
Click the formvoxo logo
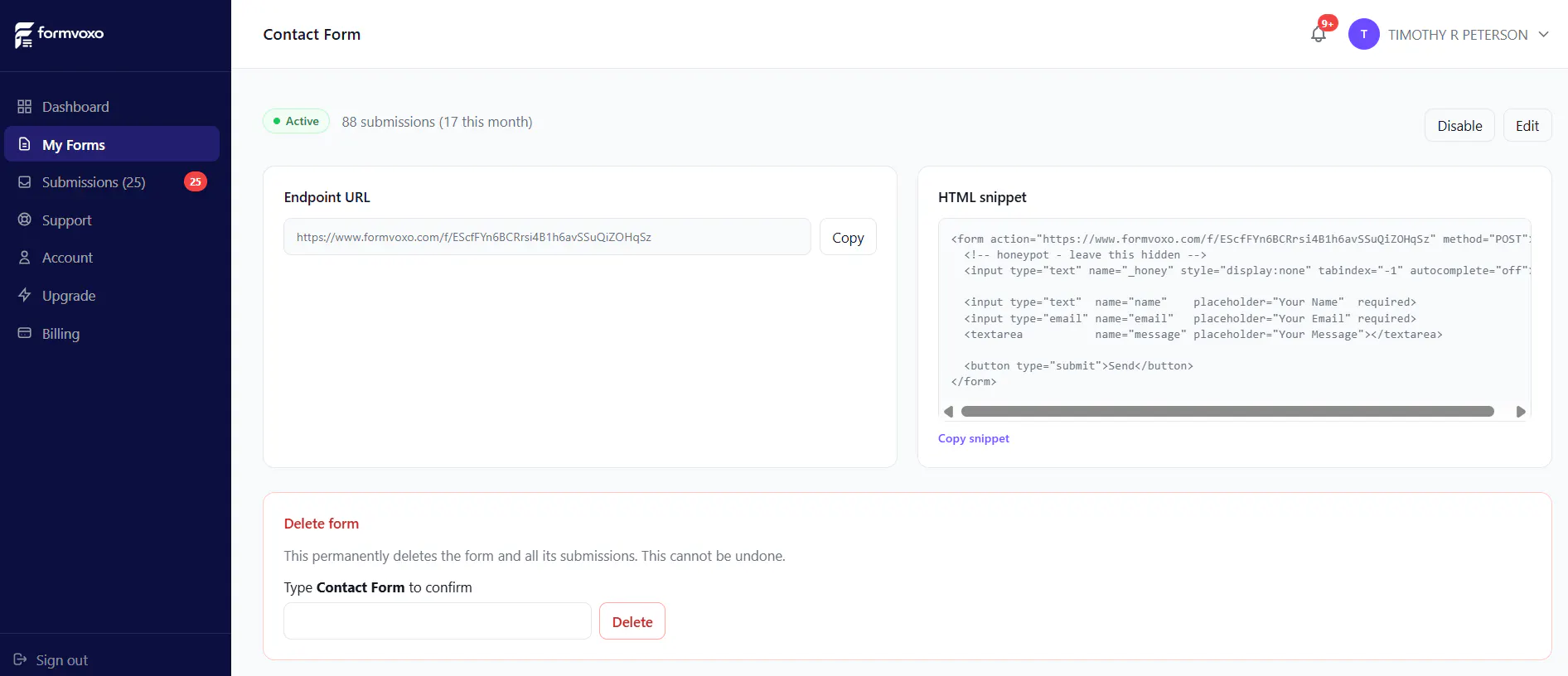click(x=59, y=35)
